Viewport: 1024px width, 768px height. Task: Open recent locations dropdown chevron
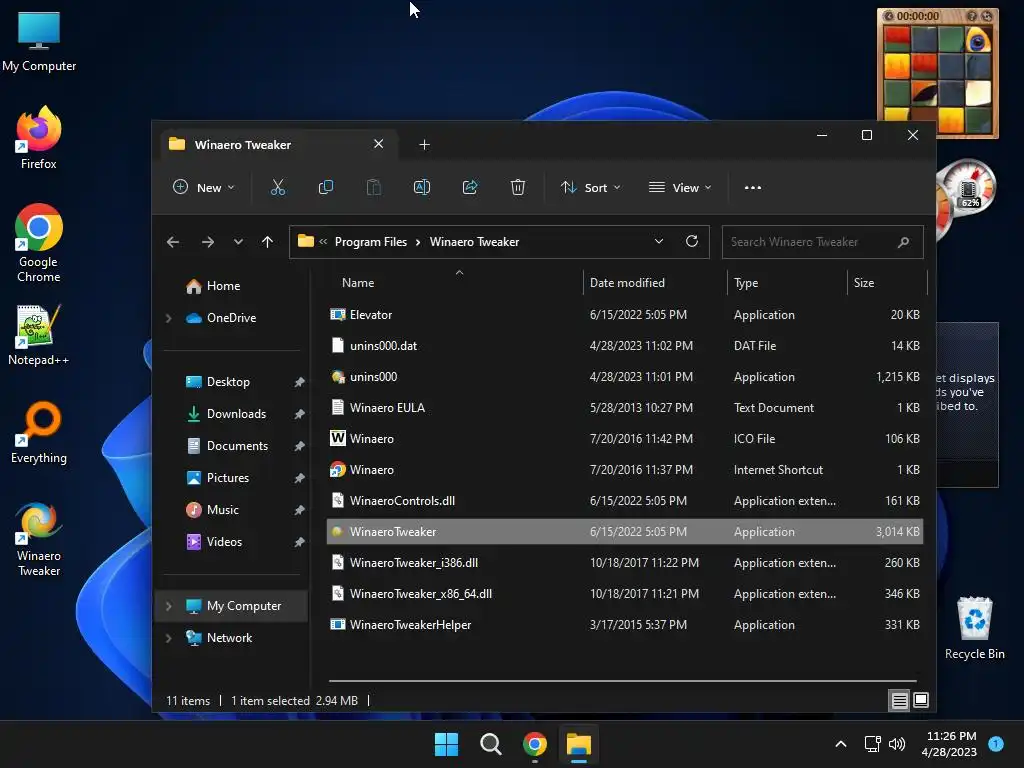[238, 242]
